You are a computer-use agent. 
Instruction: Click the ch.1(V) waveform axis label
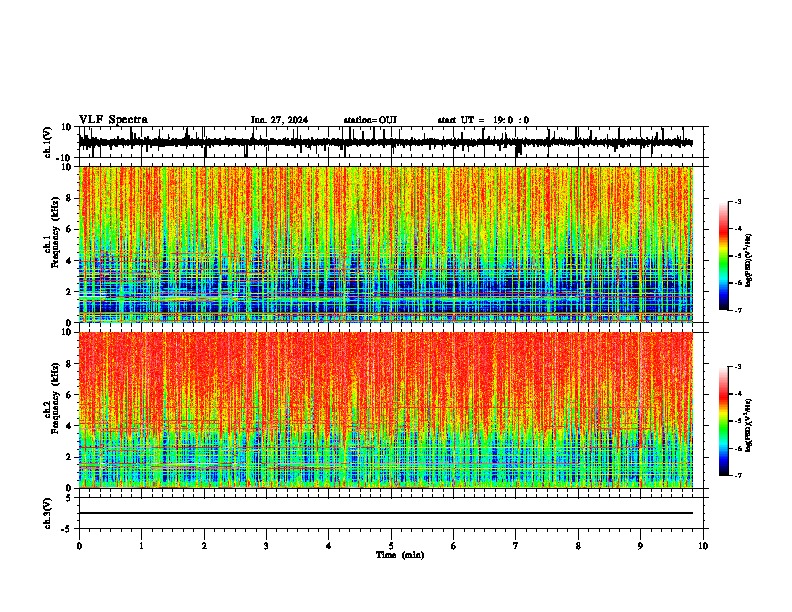[48, 142]
